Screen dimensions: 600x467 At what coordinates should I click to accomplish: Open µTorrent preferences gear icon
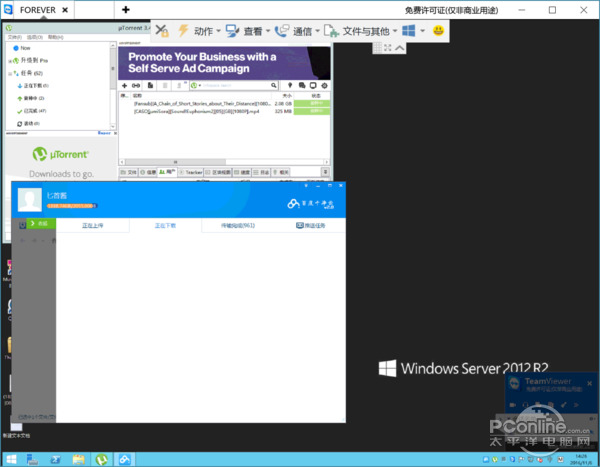pos(324,85)
